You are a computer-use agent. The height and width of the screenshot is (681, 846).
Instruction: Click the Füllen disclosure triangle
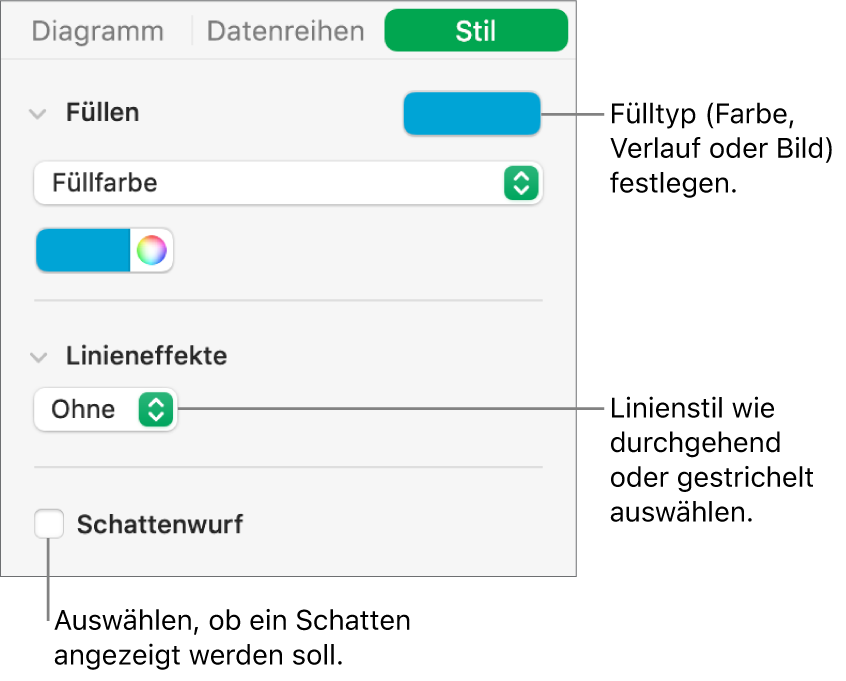38,112
